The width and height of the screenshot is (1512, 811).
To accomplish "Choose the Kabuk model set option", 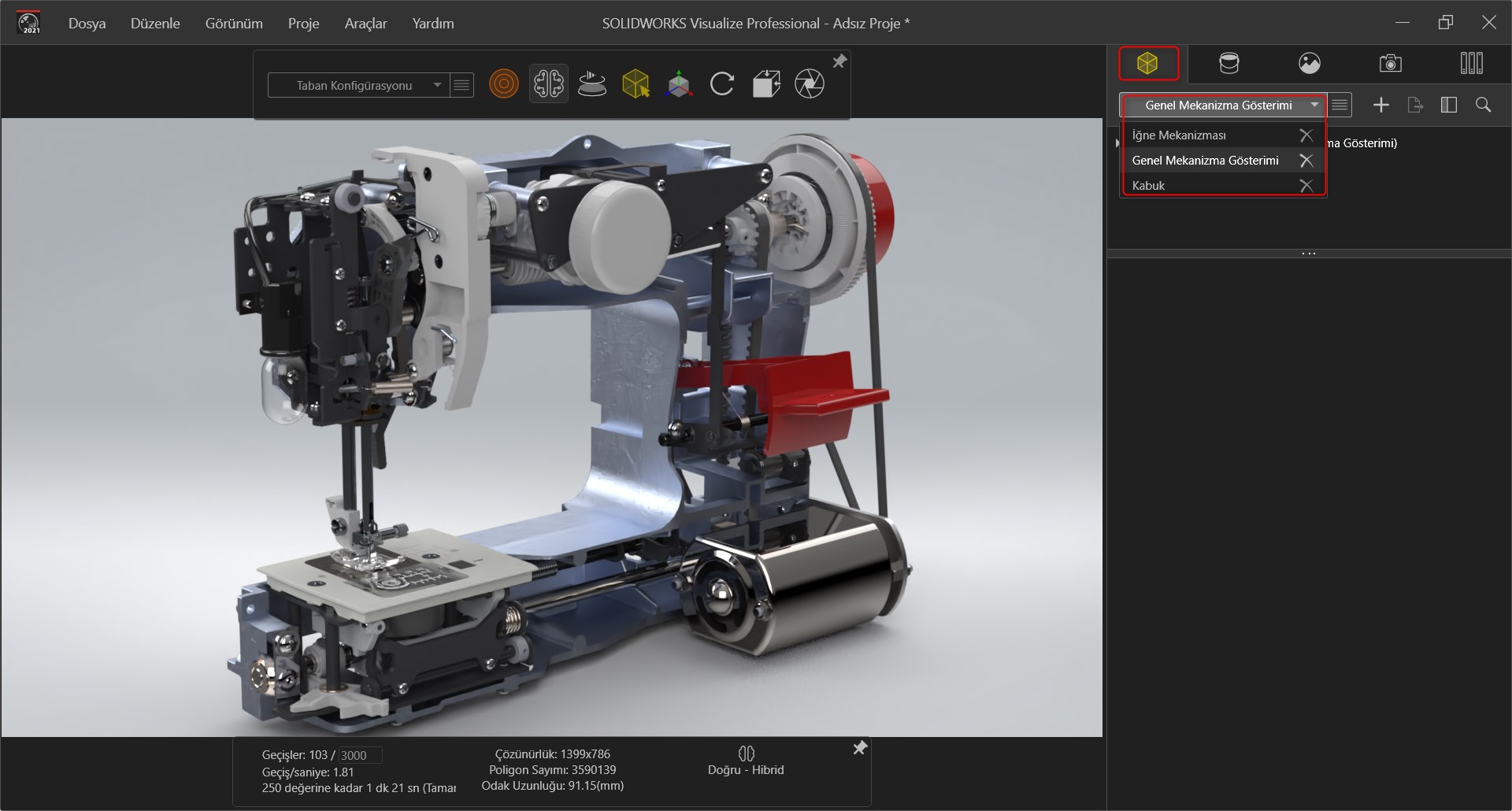I will (1148, 186).
